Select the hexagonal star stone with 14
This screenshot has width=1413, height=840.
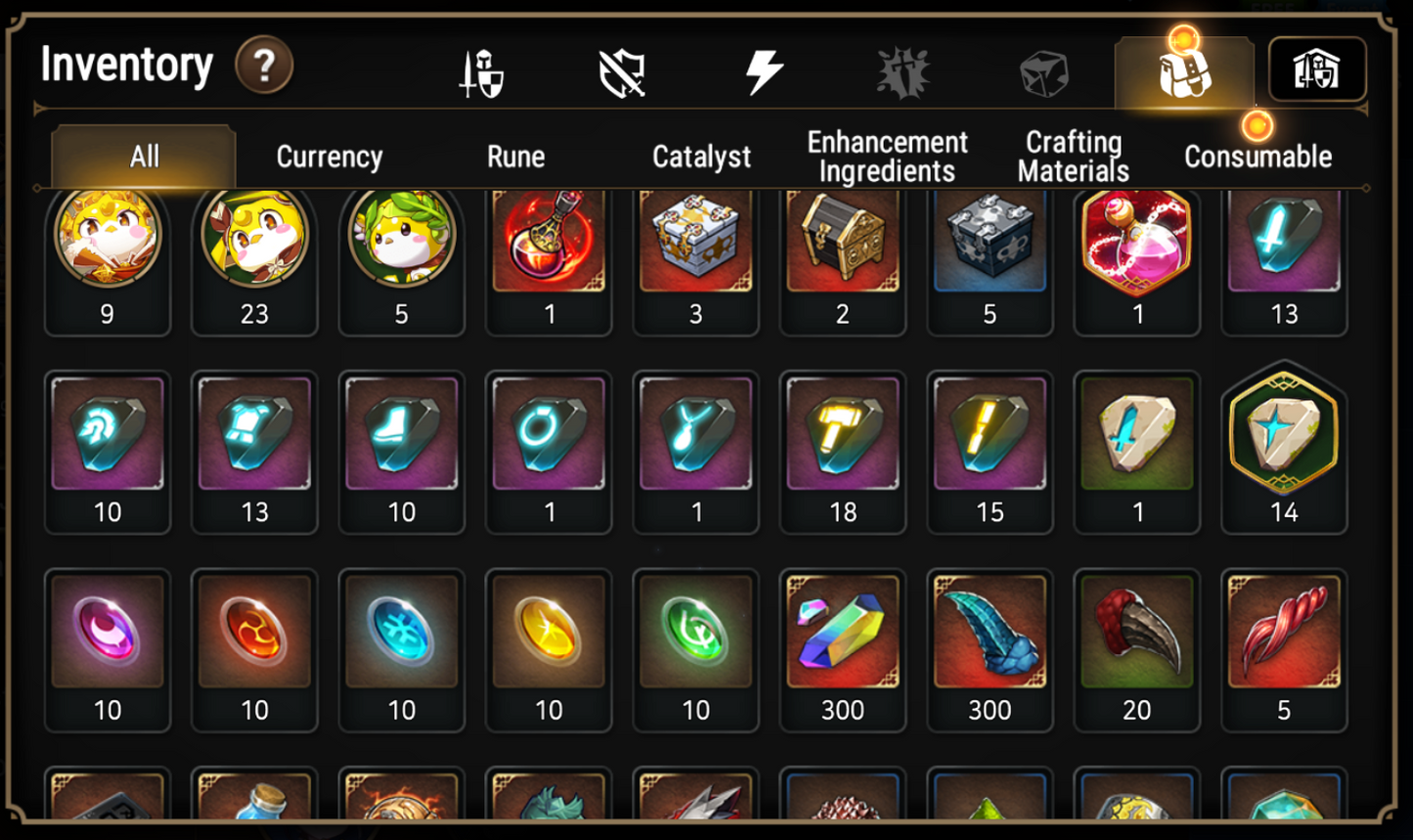click(x=1284, y=448)
